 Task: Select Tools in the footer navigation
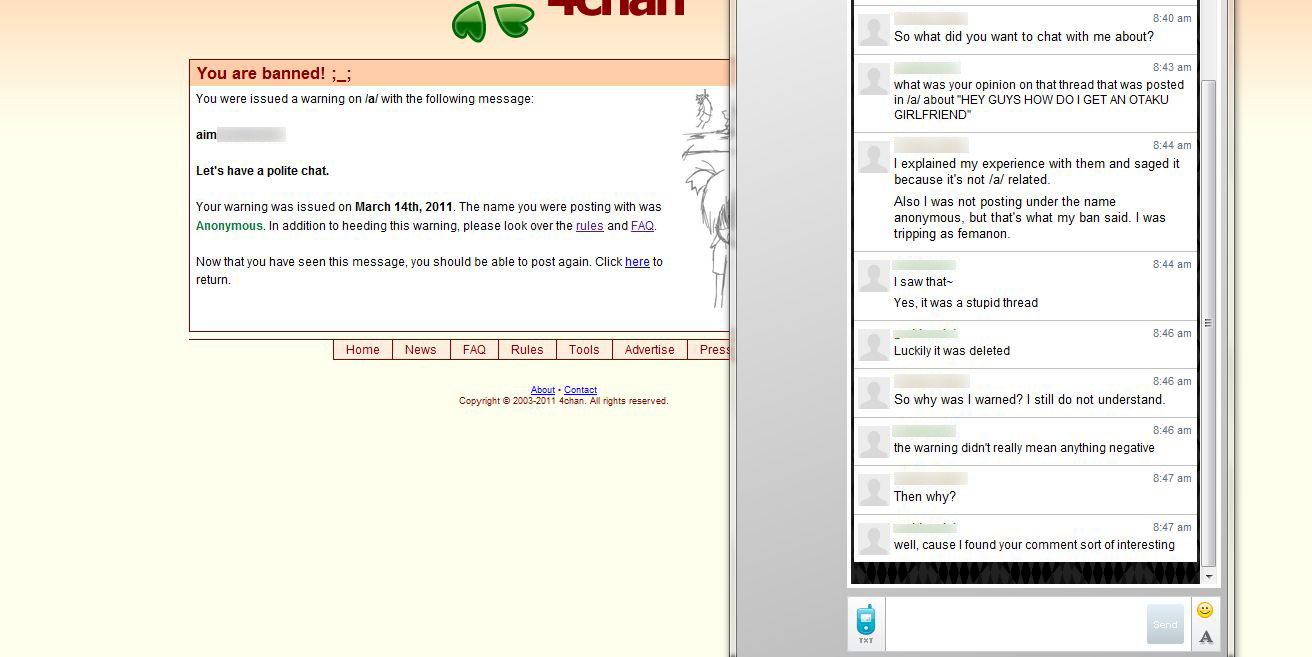(584, 350)
